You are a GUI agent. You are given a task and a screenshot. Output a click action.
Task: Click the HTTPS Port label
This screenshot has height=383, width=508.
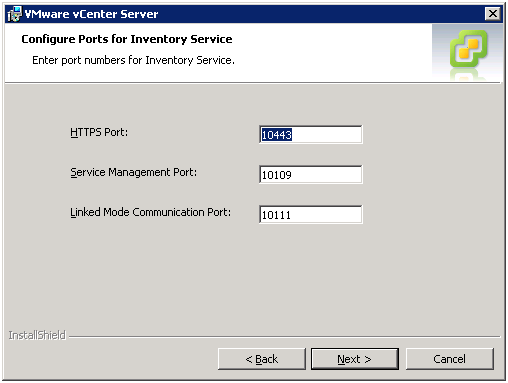99,132
